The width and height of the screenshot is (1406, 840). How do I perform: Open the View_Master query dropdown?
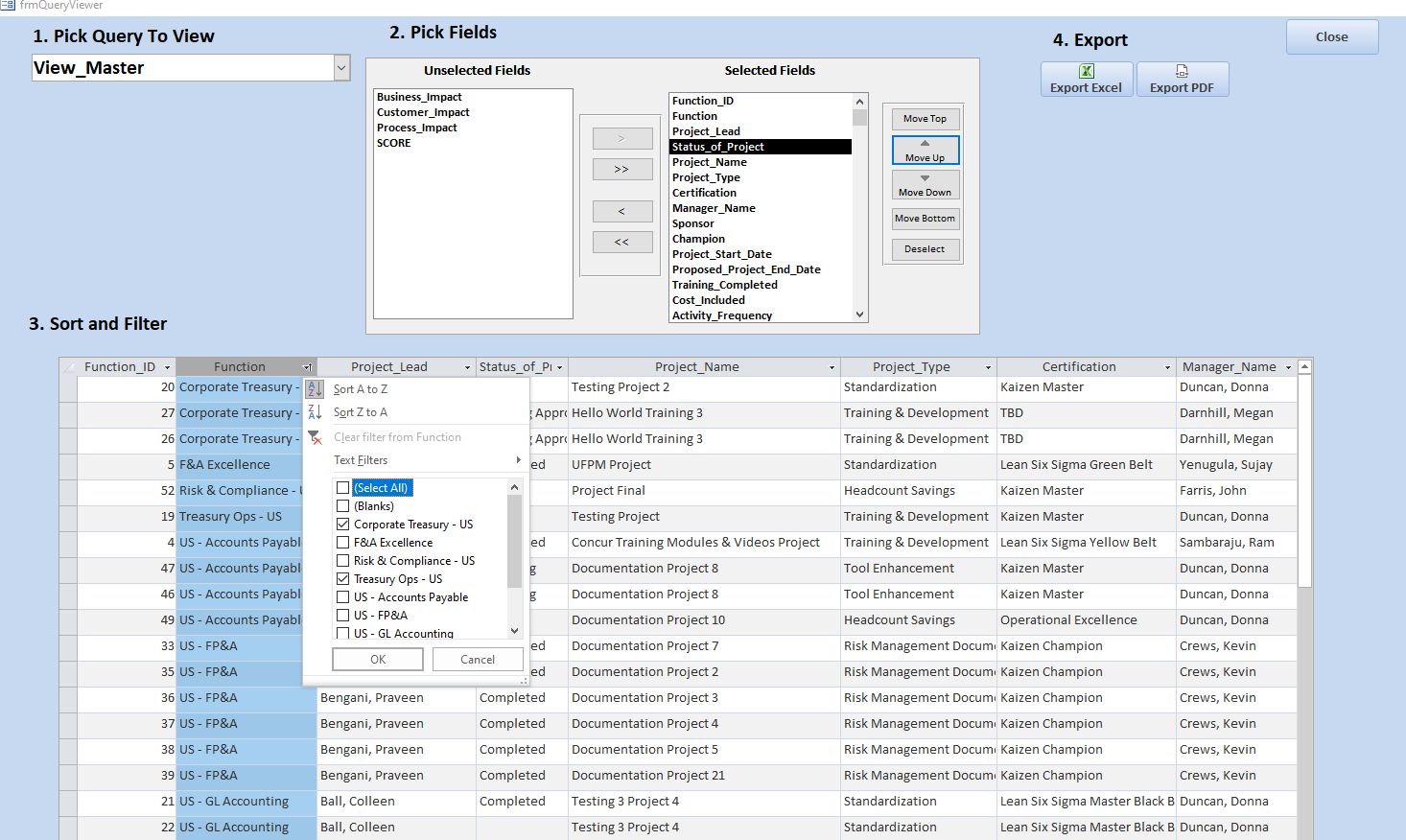pos(341,67)
